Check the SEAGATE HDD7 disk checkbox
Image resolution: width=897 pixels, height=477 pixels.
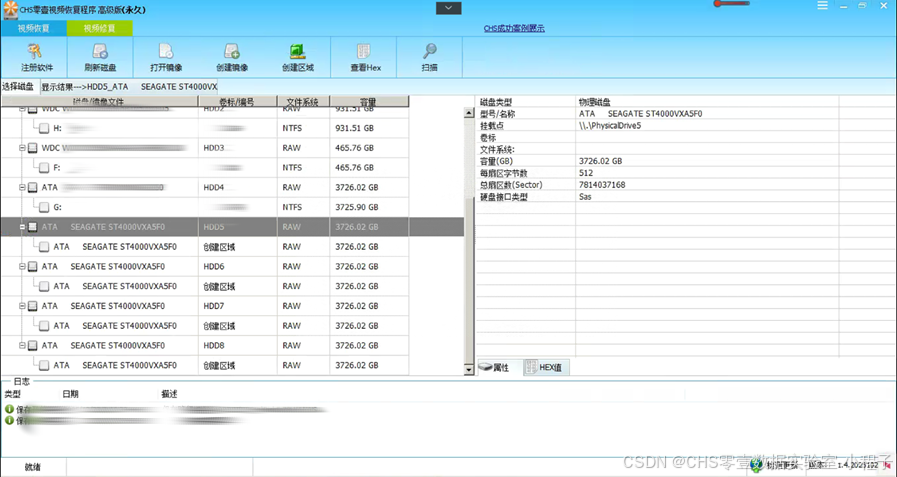[x=33, y=306]
